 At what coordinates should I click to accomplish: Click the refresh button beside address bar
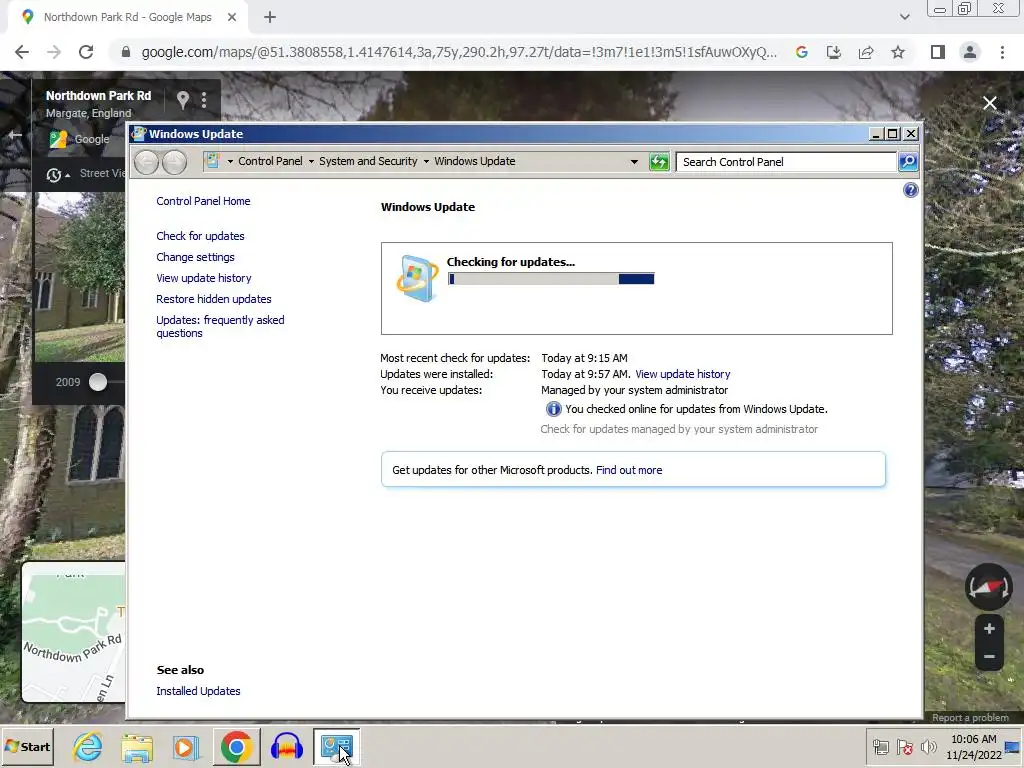659,162
